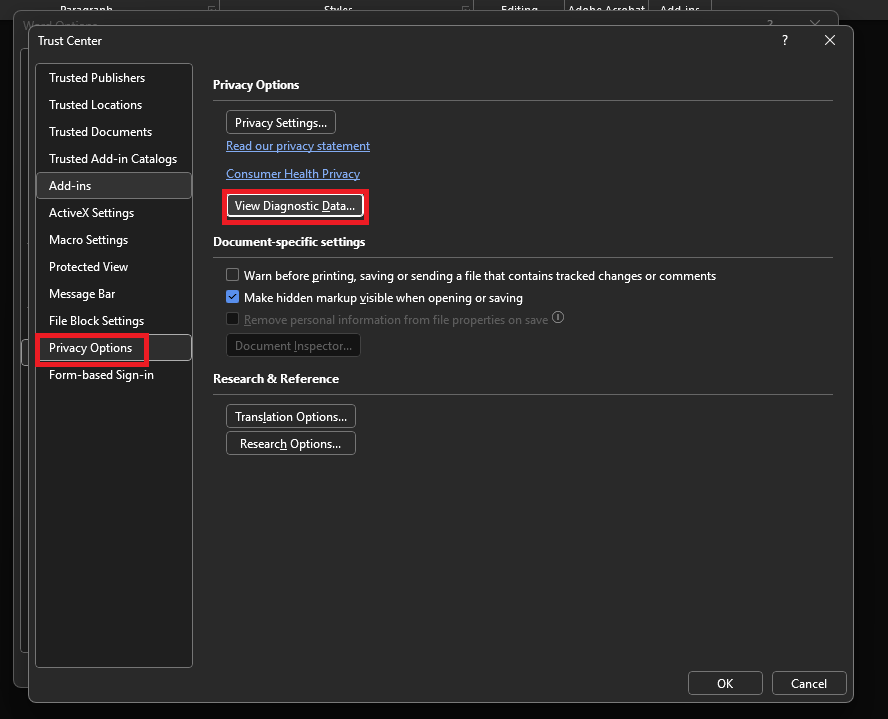This screenshot has height=719, width=888.
Task: Click the info icon beside Remove personal information
Action: click(x=558, y=318)
